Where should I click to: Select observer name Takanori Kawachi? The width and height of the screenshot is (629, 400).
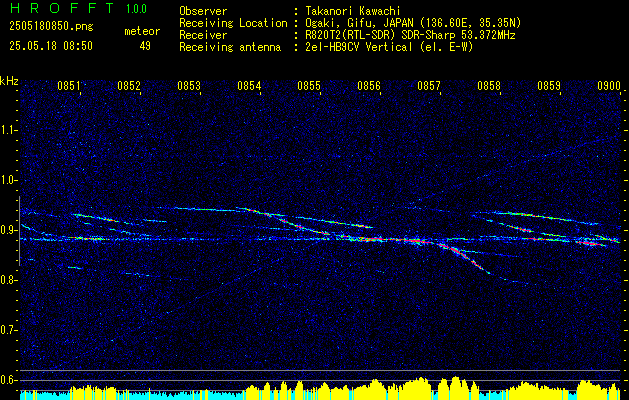click(x=353, y=11)
